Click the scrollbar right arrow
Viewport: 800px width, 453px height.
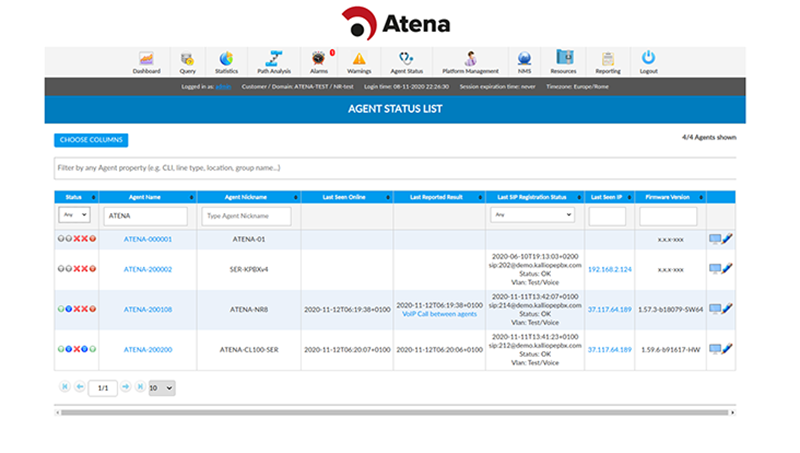tap(733, 412)
